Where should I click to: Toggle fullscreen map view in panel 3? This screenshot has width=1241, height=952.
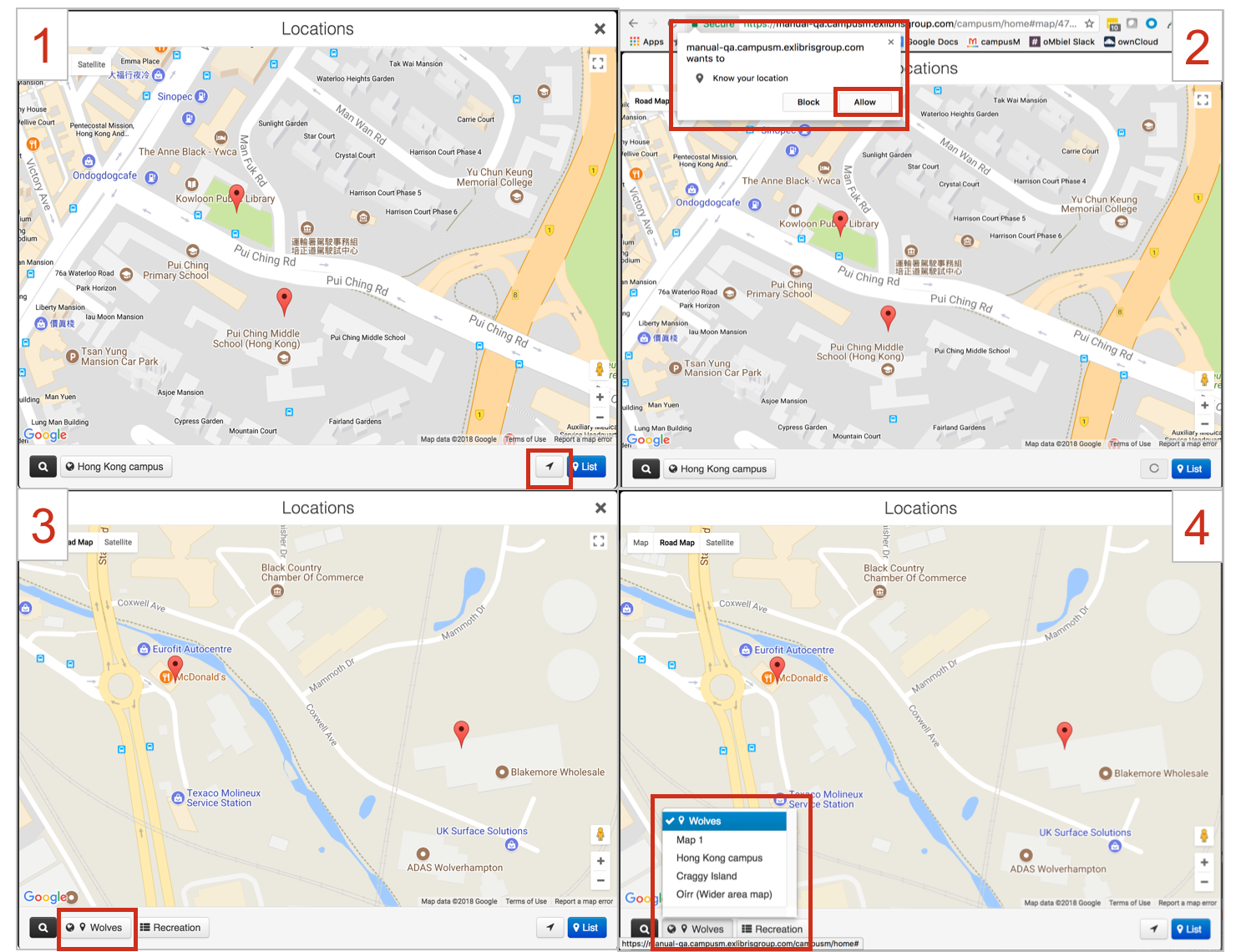(x=599, y=542)
